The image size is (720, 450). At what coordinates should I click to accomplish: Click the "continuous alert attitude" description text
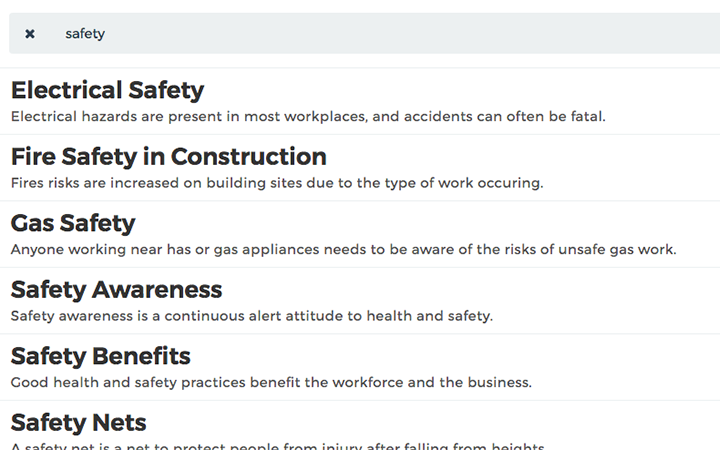pyautogui.click(x=252, y=316)
